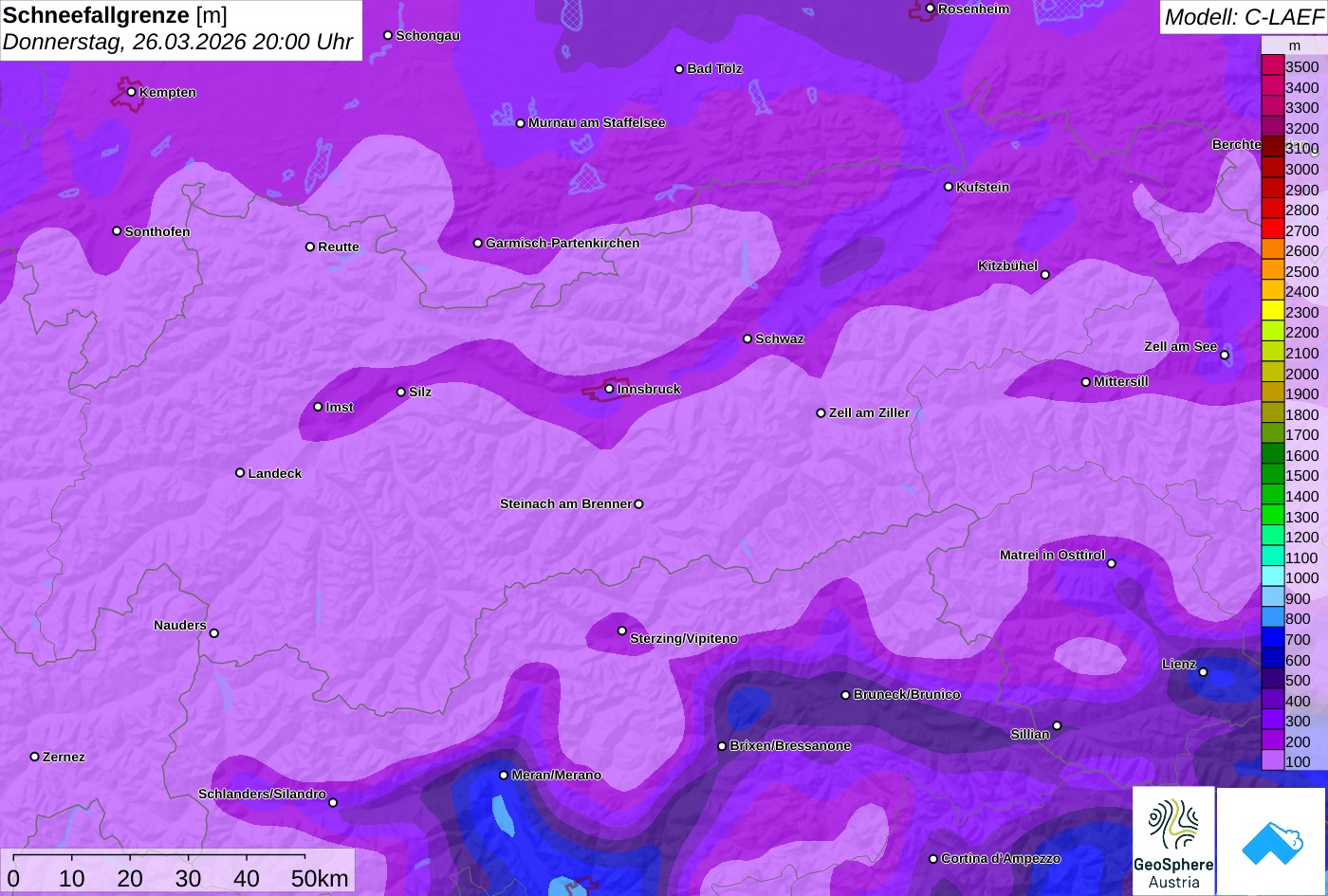This screenshot has width=1328, height=896.
Task: Pick the Schongau marker dot
Action: 388,35
